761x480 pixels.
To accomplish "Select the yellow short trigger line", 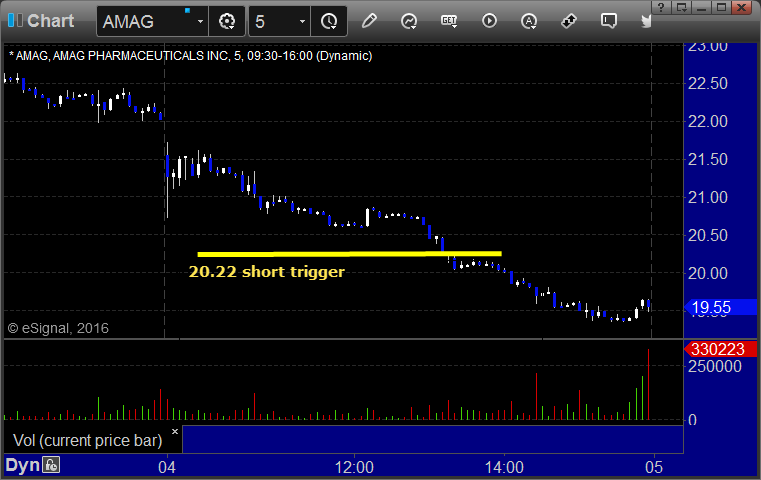I will (x=349, y=254).
